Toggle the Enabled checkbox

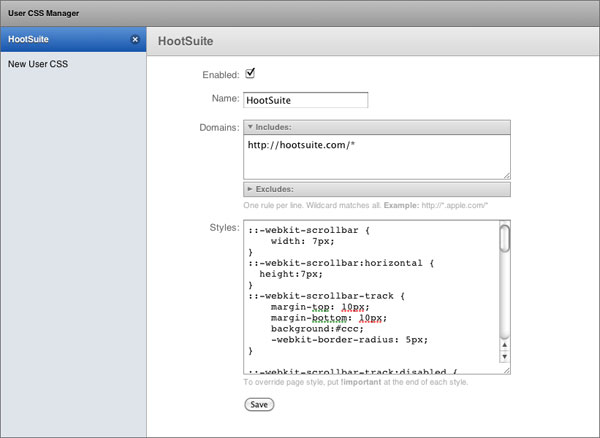(250, 73)
